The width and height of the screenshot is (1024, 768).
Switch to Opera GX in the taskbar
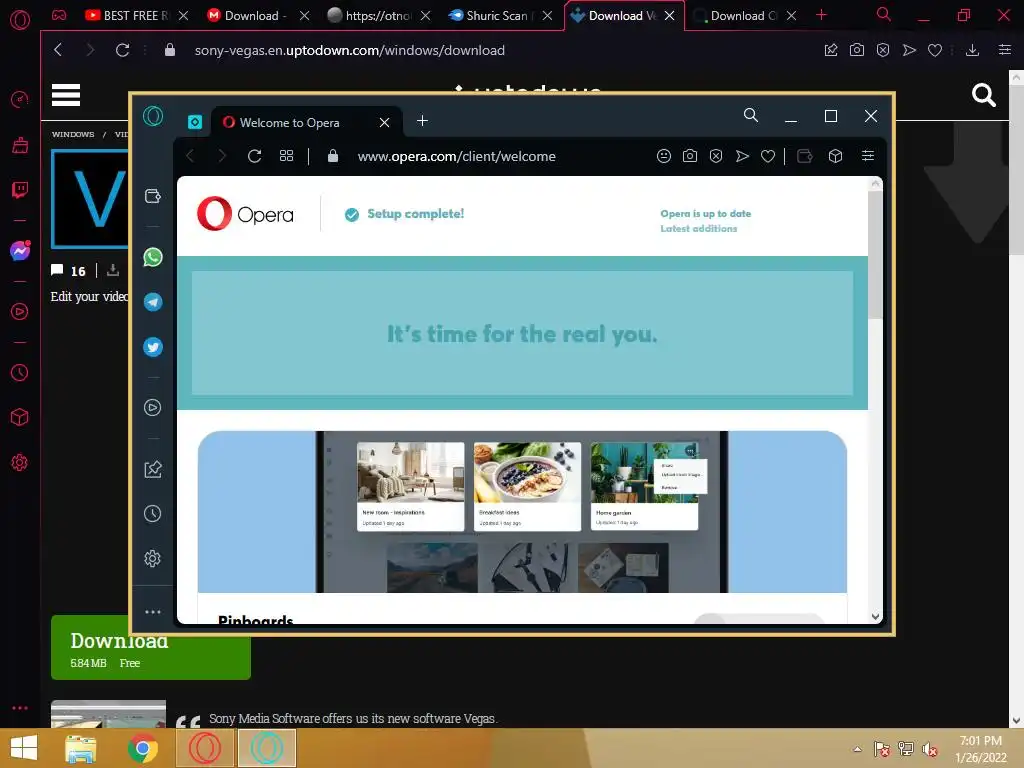204,748
